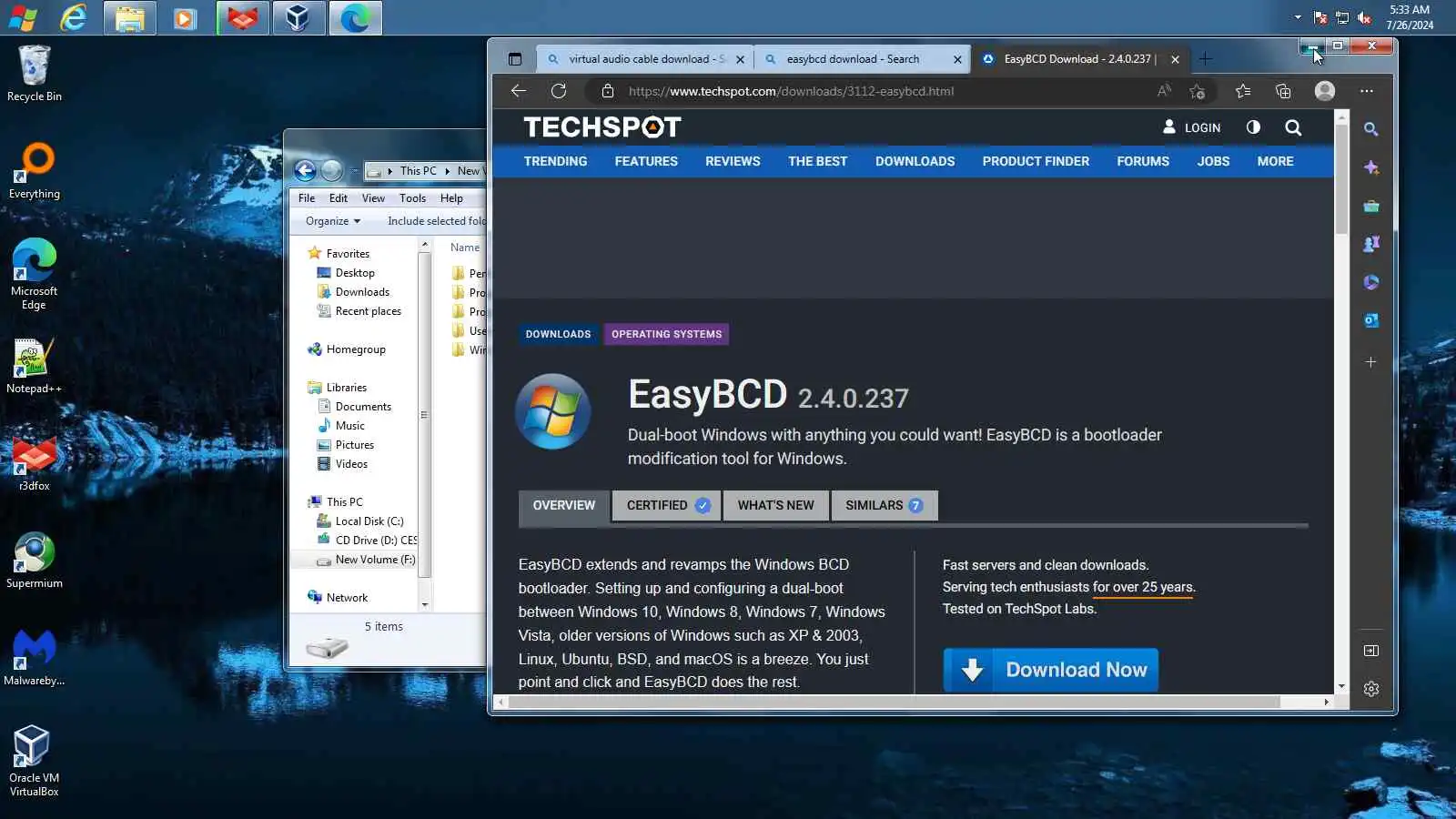Screen dimensions: 1456x819
Task: Open the File menu in Explorer
Action: [x=307, y=198]
